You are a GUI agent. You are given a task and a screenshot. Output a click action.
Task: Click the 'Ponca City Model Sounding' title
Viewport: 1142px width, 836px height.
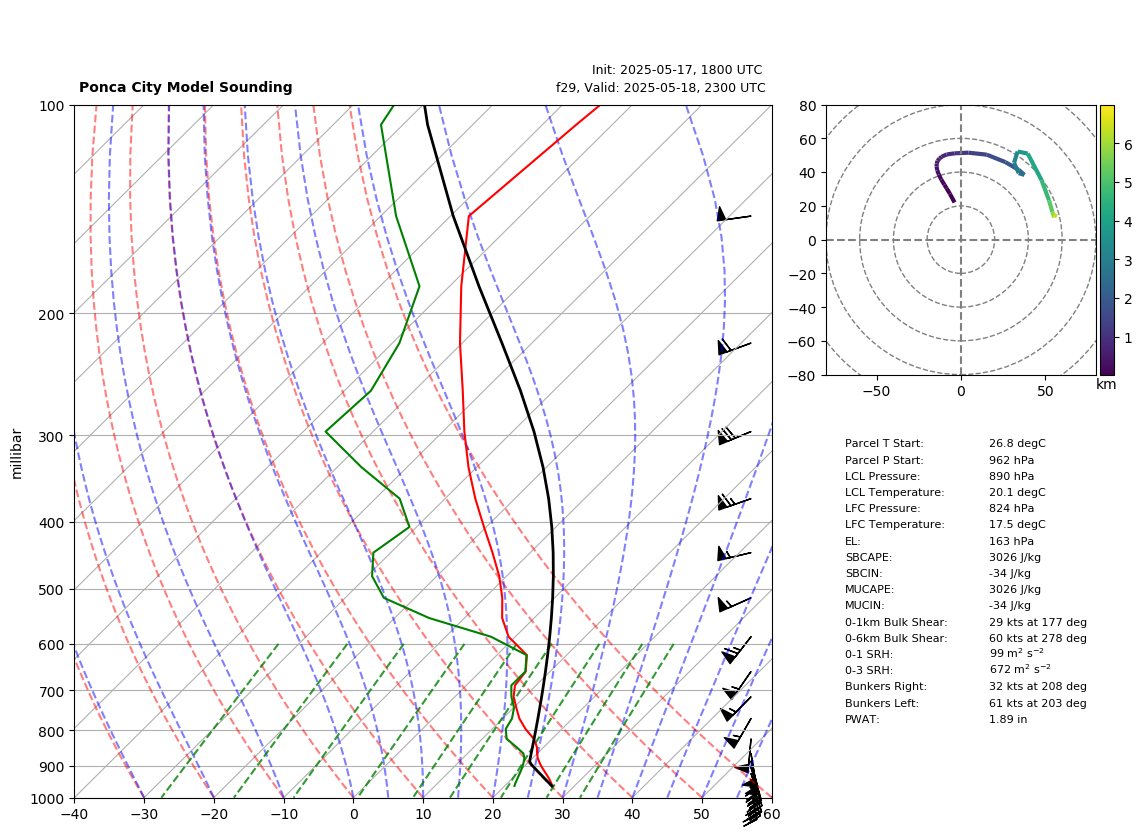[186, 87]
